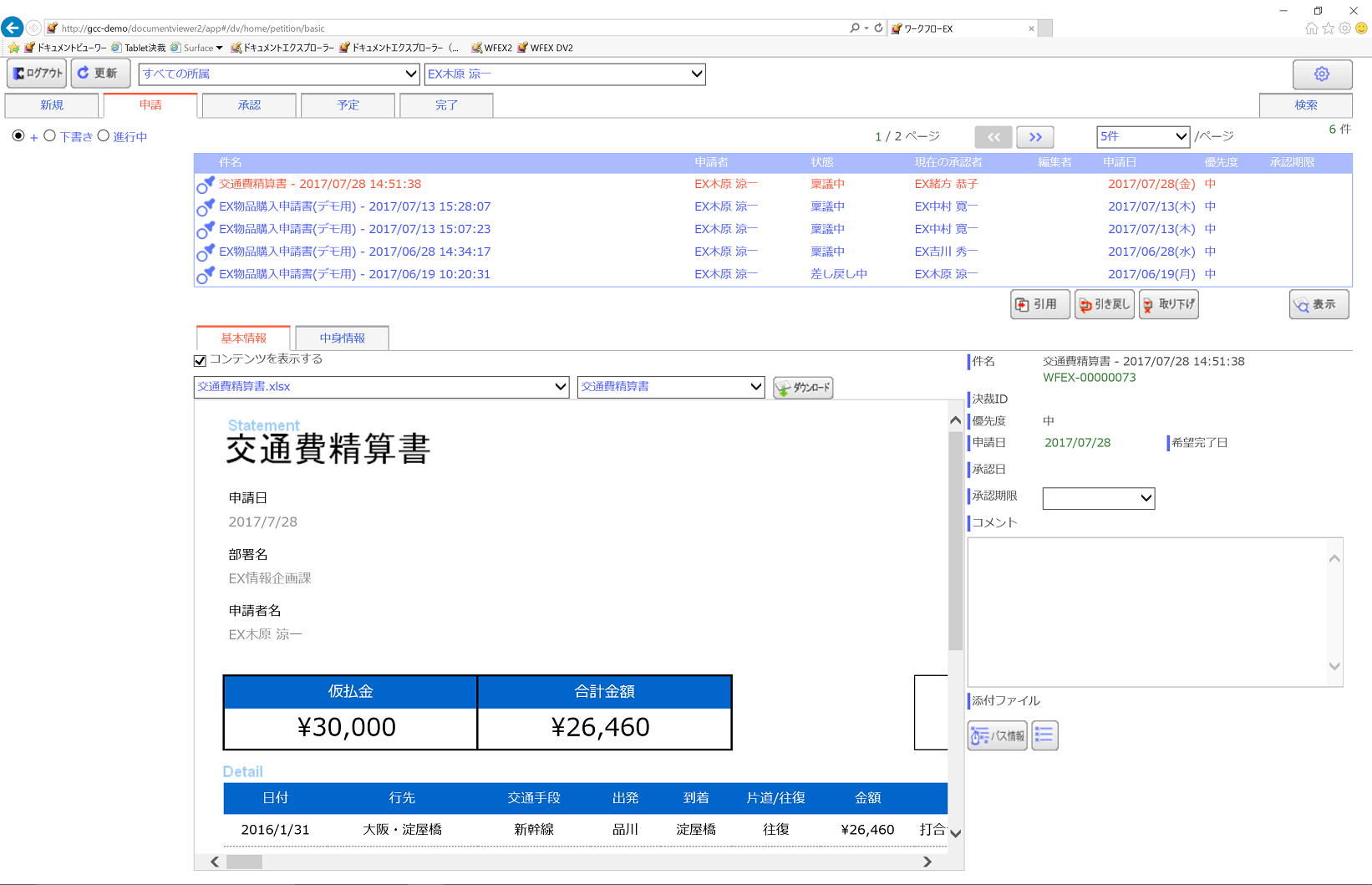The height and width of the screenshot is (885, 1372).
Task: Open the パス情報 route info
Action: pyautogui.click(x=997, y=736)
